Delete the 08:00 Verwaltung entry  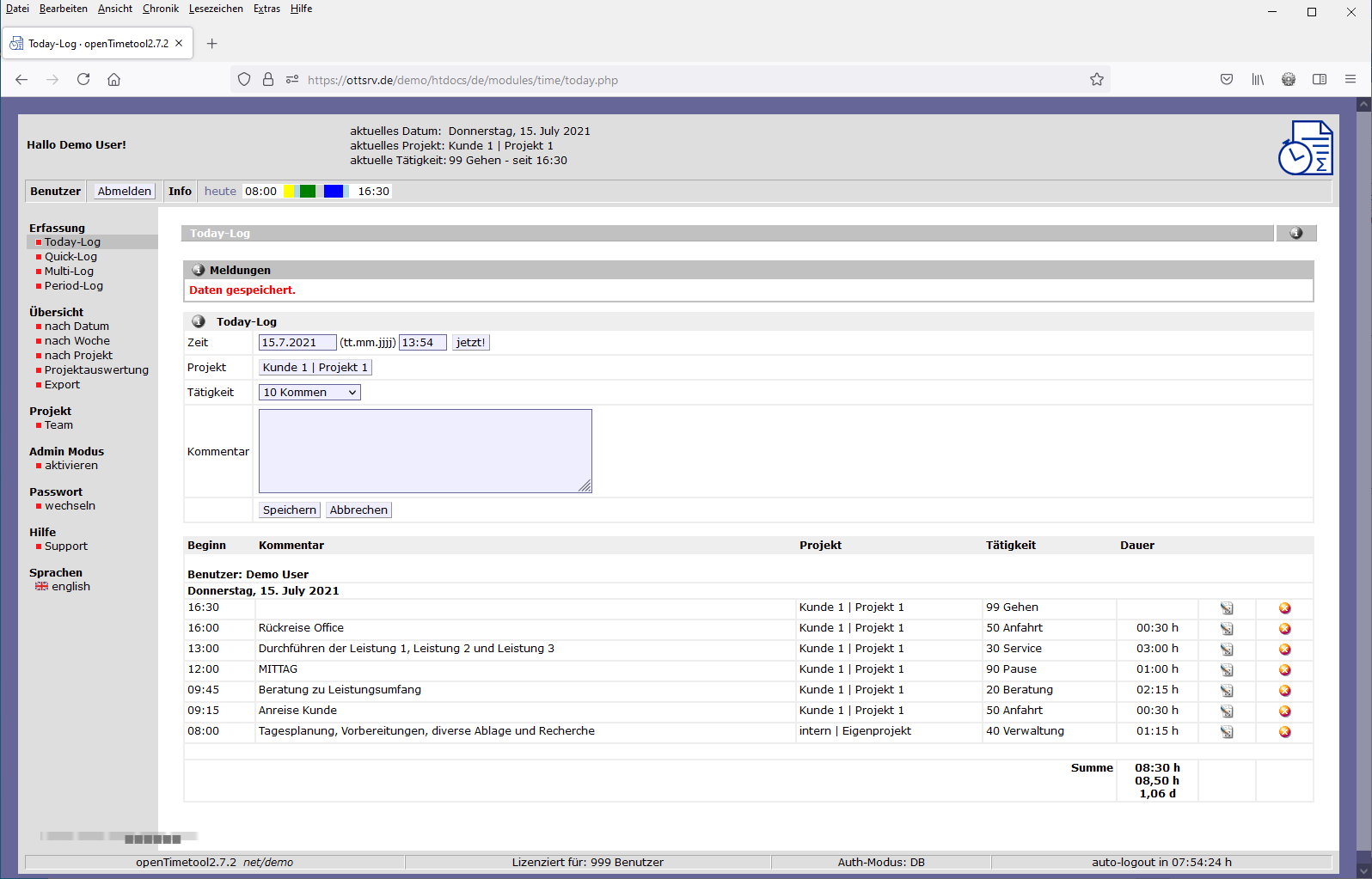coord(1284,732)
